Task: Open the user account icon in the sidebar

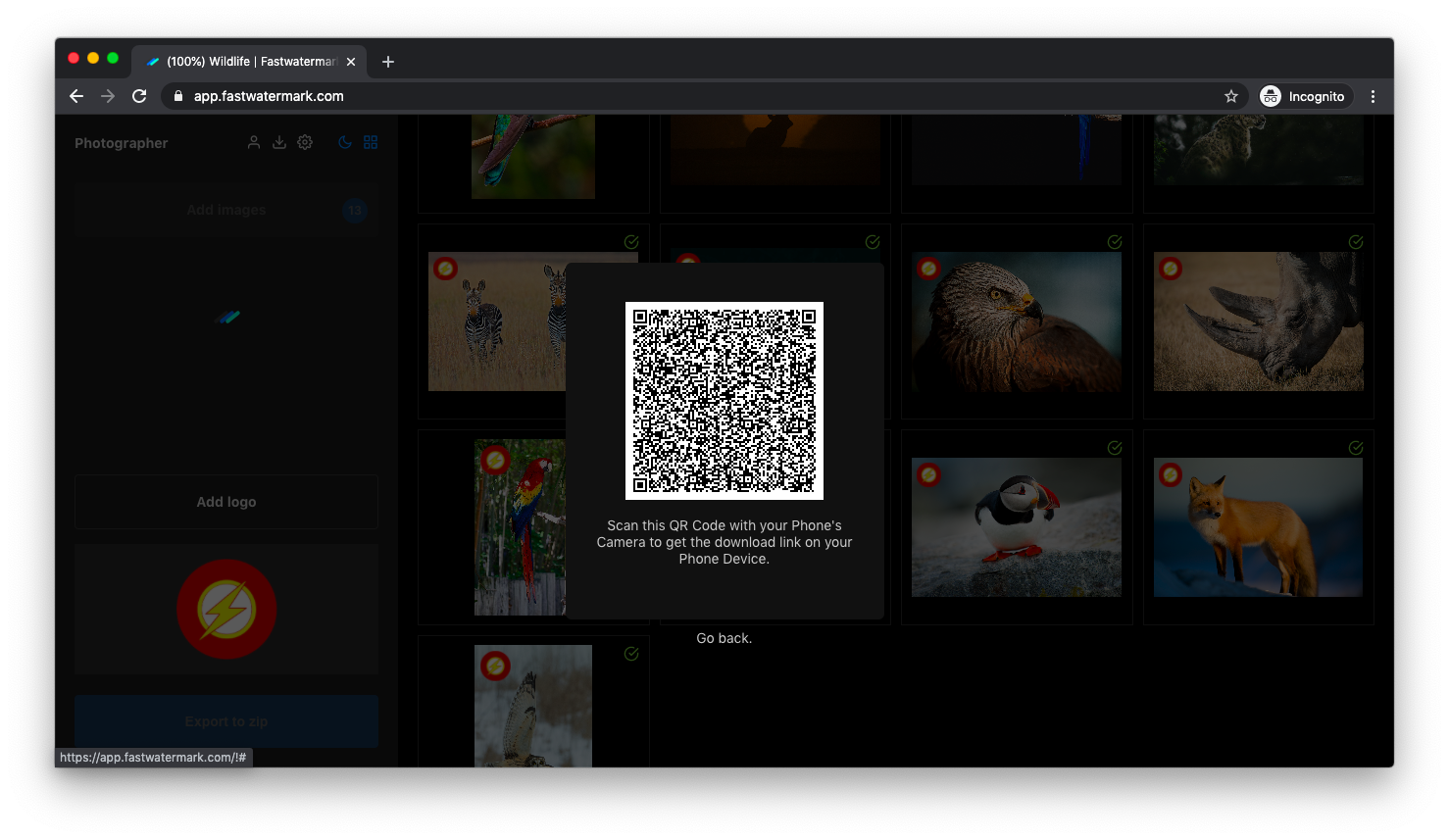Action: (254, 142)
